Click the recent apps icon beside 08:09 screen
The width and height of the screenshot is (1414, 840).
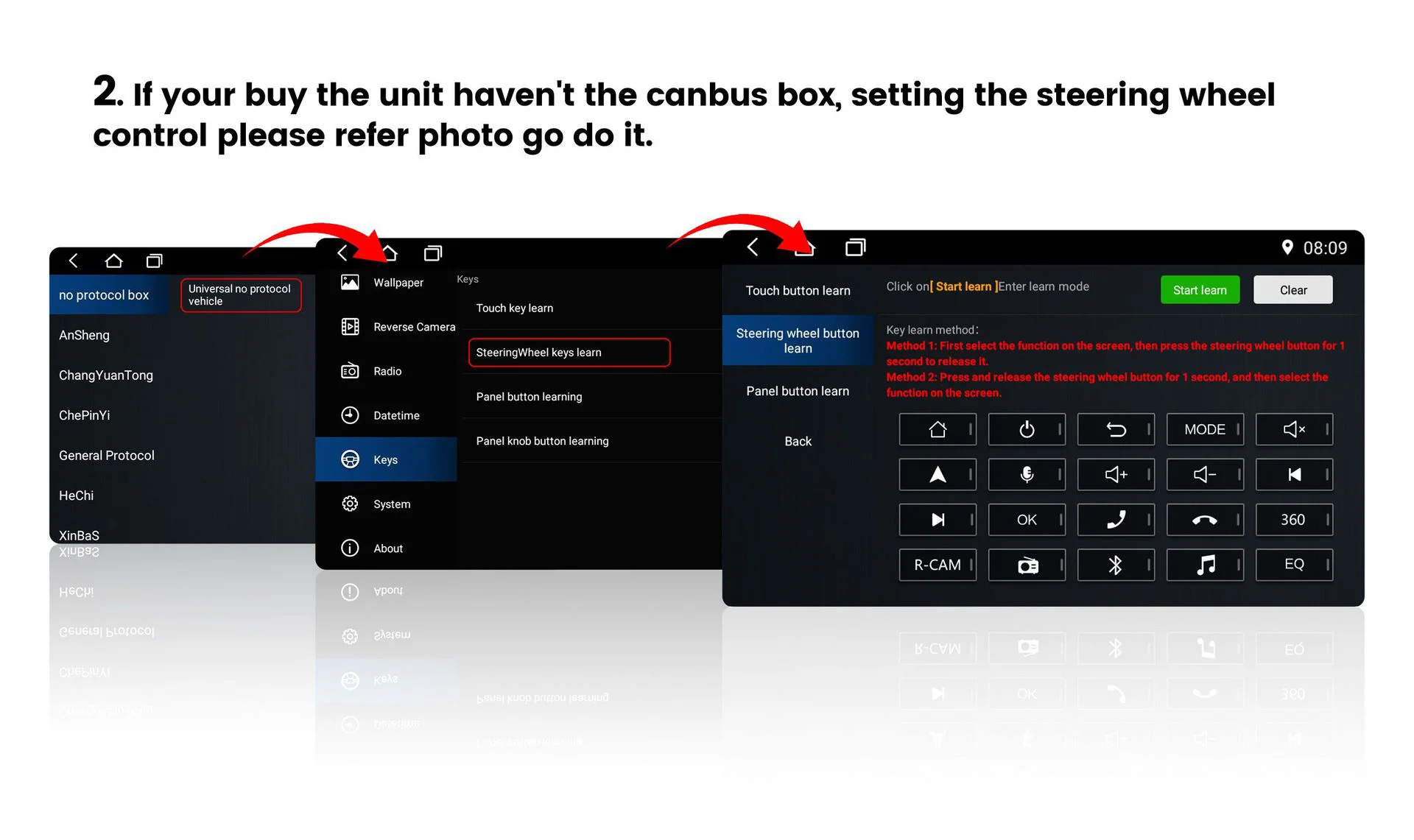click(x=855, y=247)
